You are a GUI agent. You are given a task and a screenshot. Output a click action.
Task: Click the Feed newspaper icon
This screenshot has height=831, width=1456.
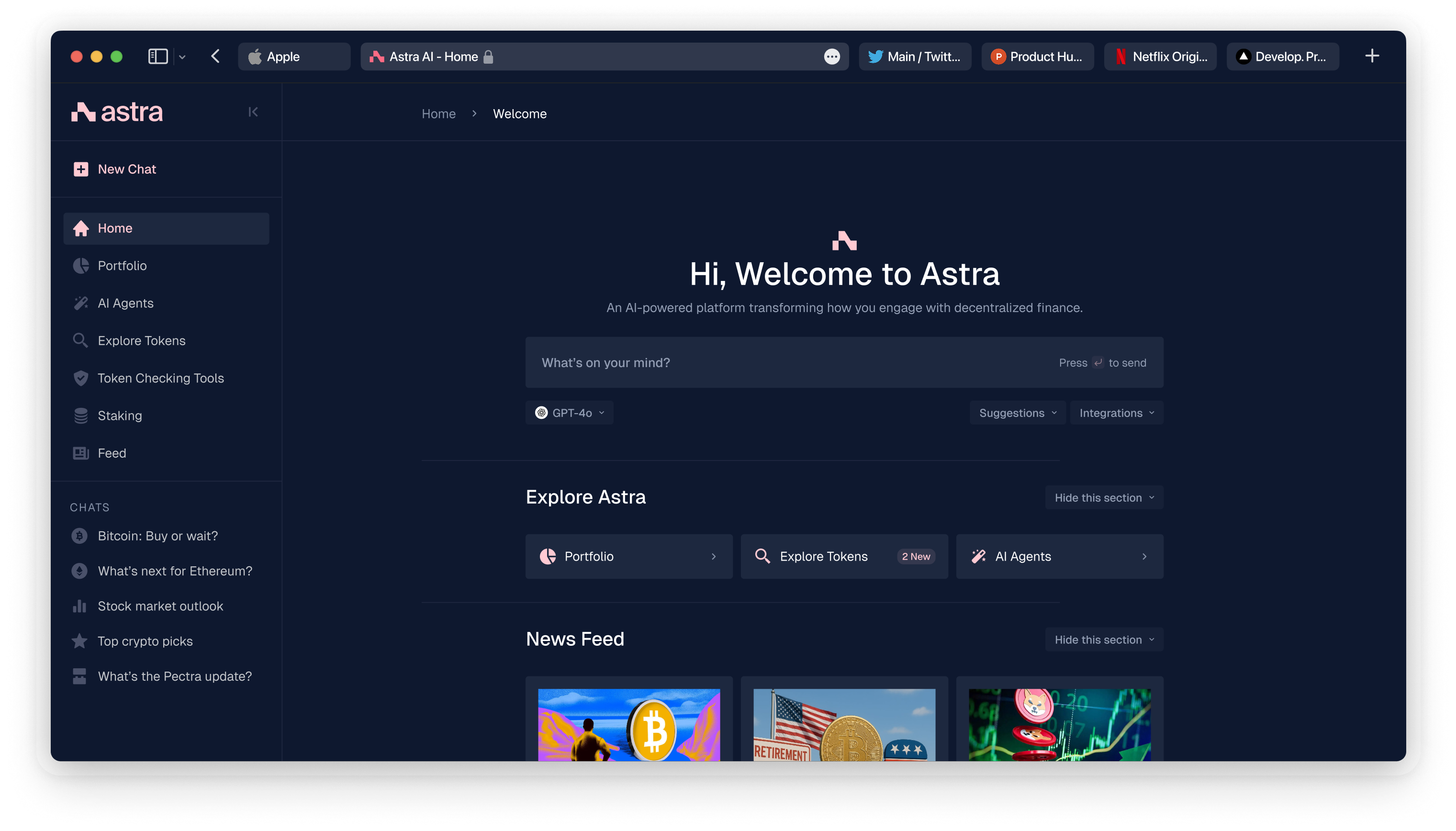80,453
